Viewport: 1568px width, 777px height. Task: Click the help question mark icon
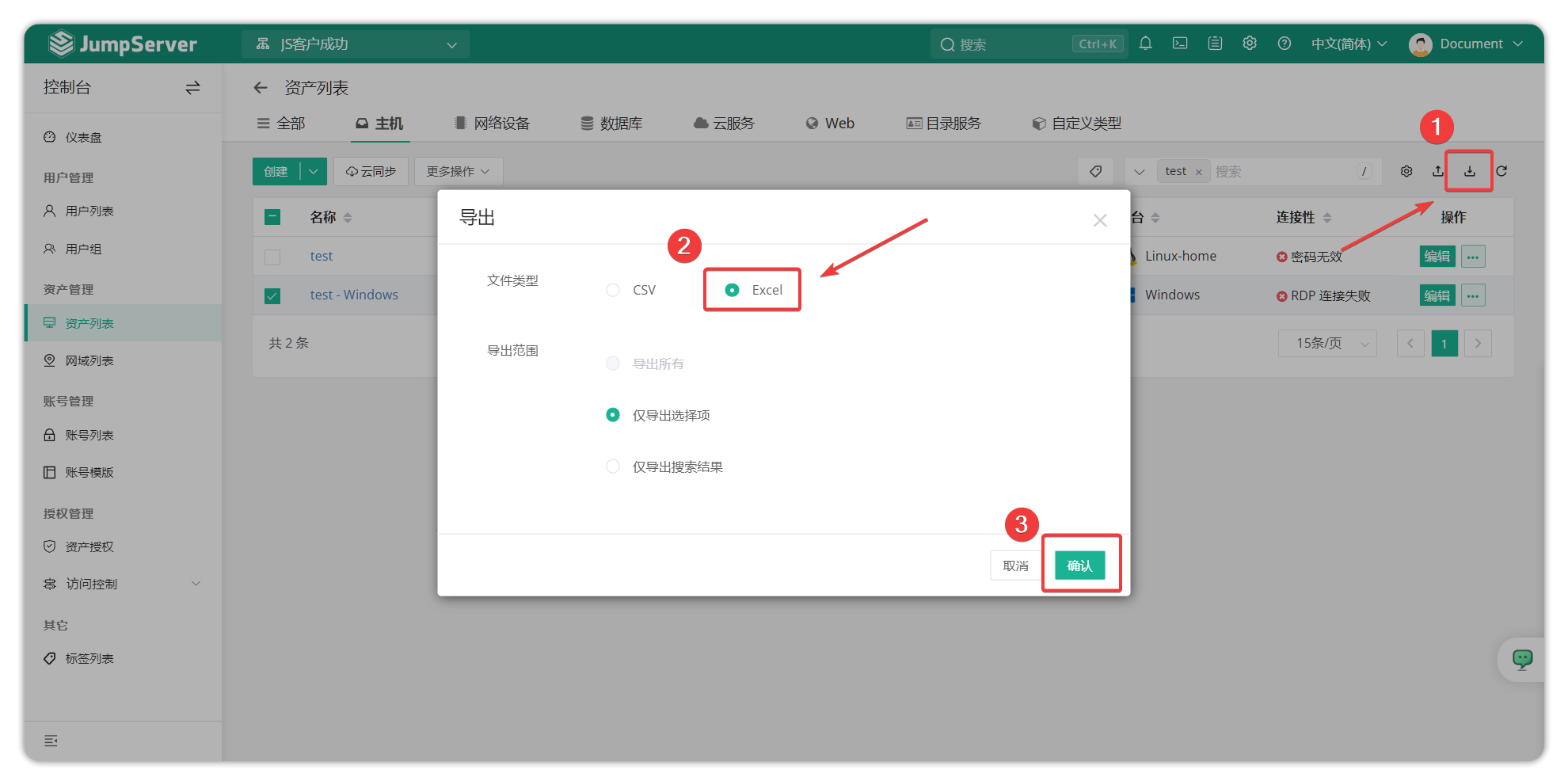tap(1284, 44)
